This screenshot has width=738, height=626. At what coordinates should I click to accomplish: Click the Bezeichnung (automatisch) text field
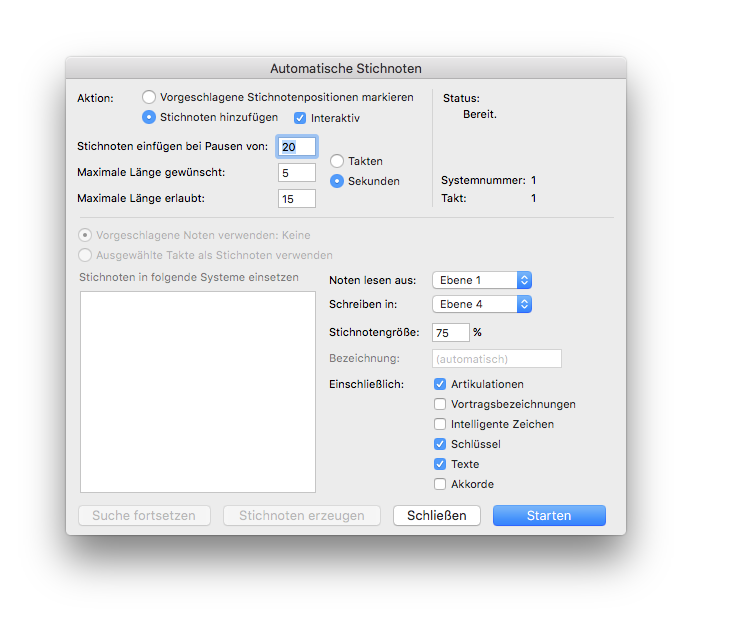pos(497,359)
